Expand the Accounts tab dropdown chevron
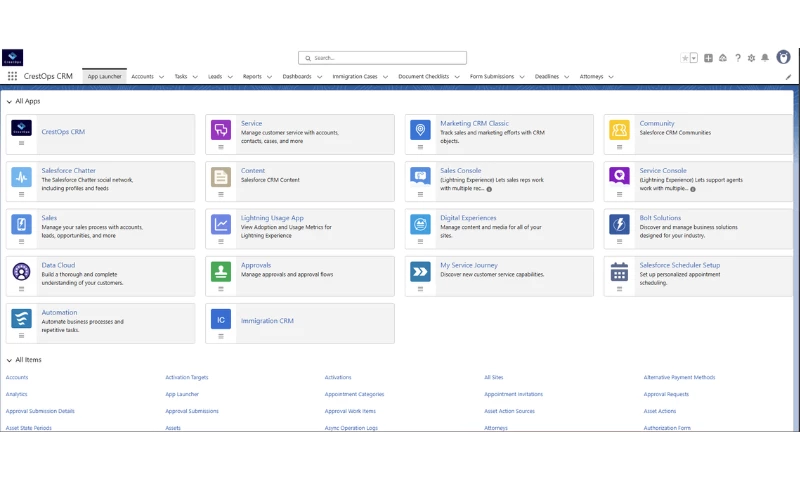The width and height of the screenshot is (800, 480). tap(162, 76)
